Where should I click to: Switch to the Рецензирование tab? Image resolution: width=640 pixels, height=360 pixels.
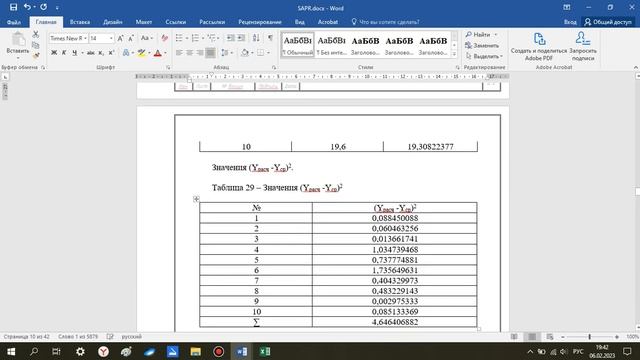[260, 22]
